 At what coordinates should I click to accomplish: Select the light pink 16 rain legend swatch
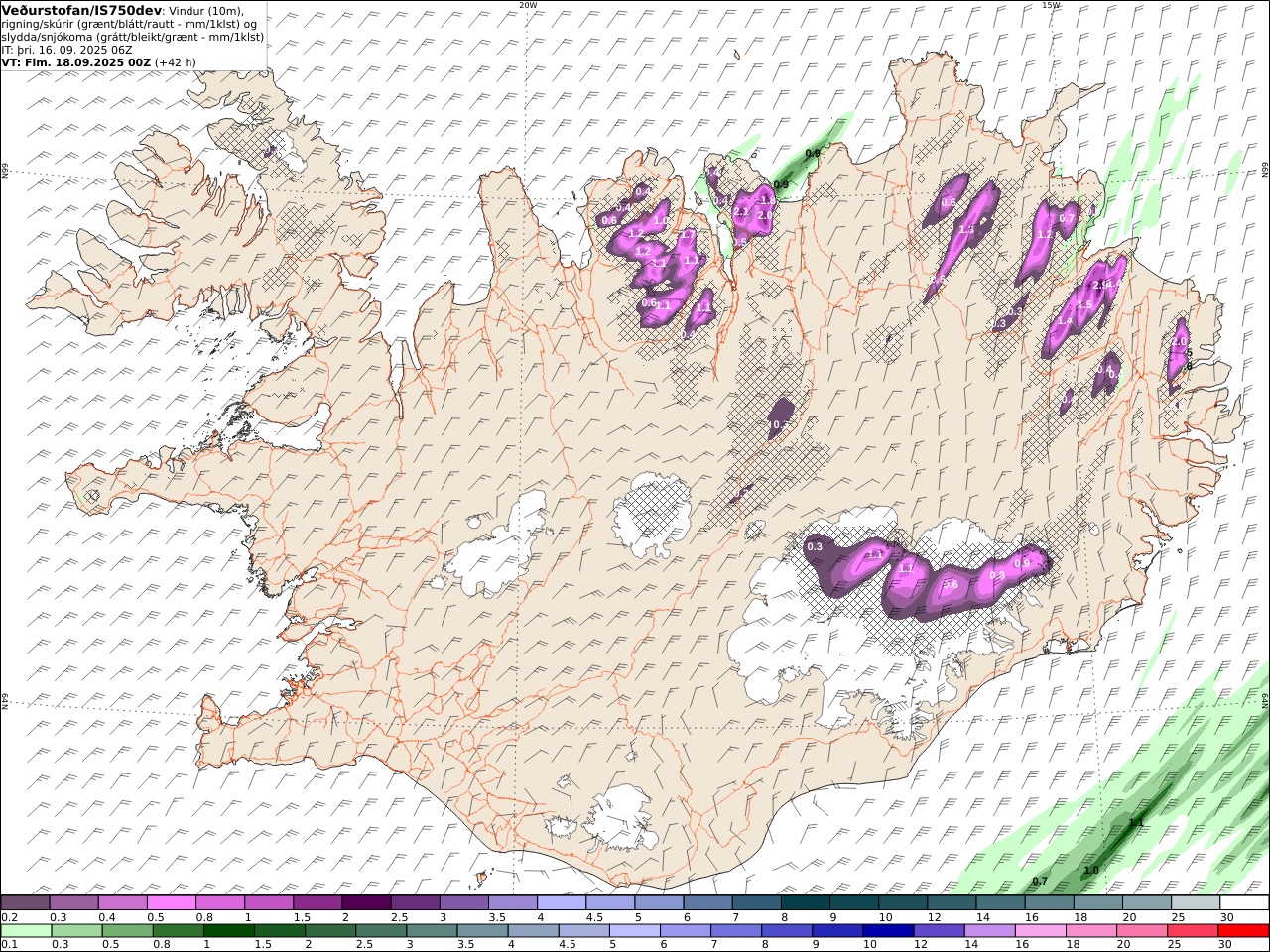pyautogui.click(x=1039, y=930)
